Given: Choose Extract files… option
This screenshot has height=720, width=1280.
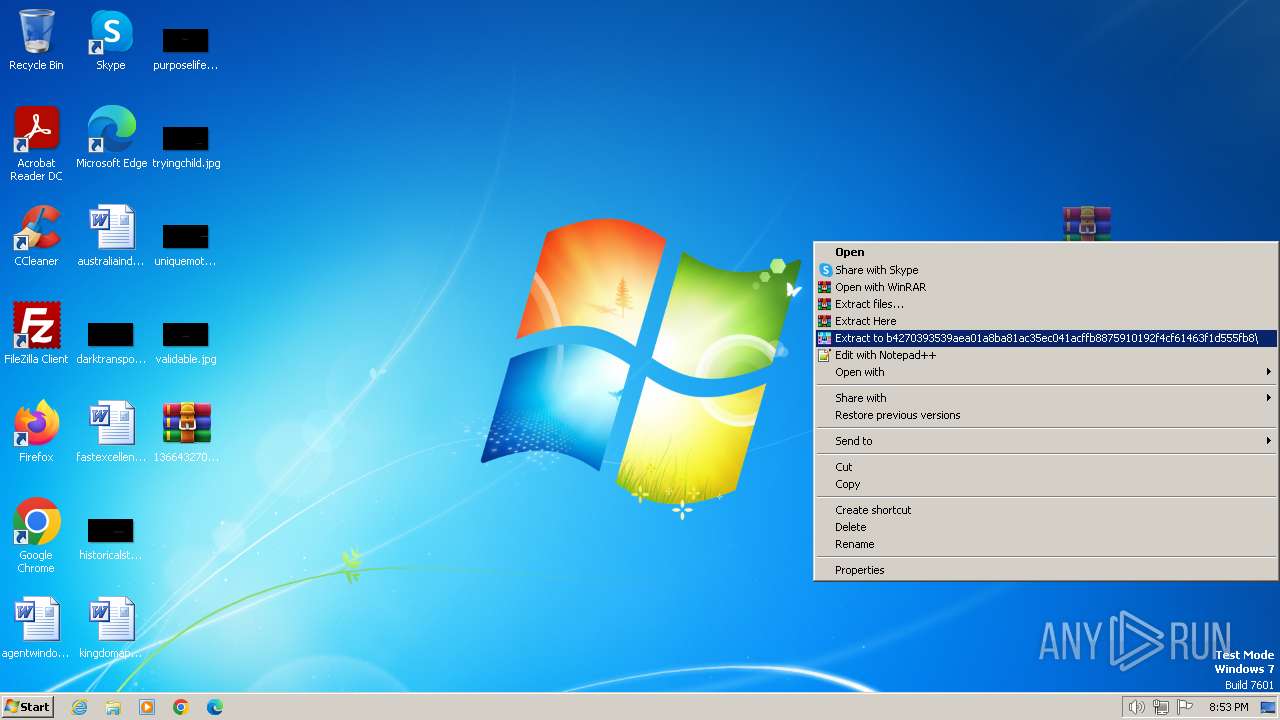Looking at the screenshot, I should point(1046,304).
